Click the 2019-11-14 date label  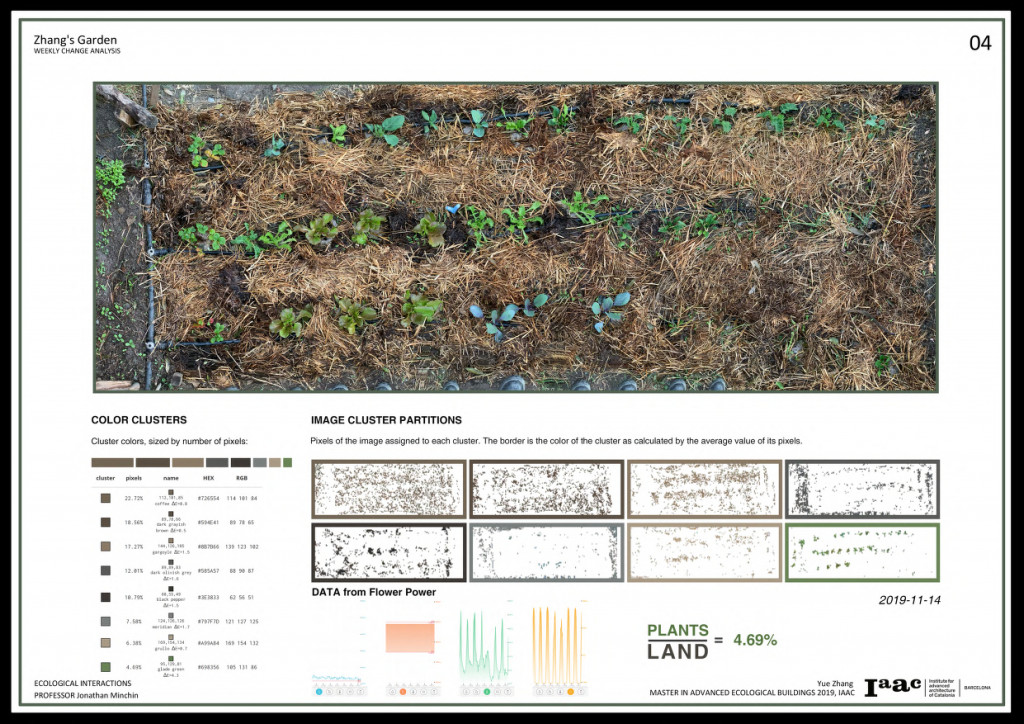(910, 601)
